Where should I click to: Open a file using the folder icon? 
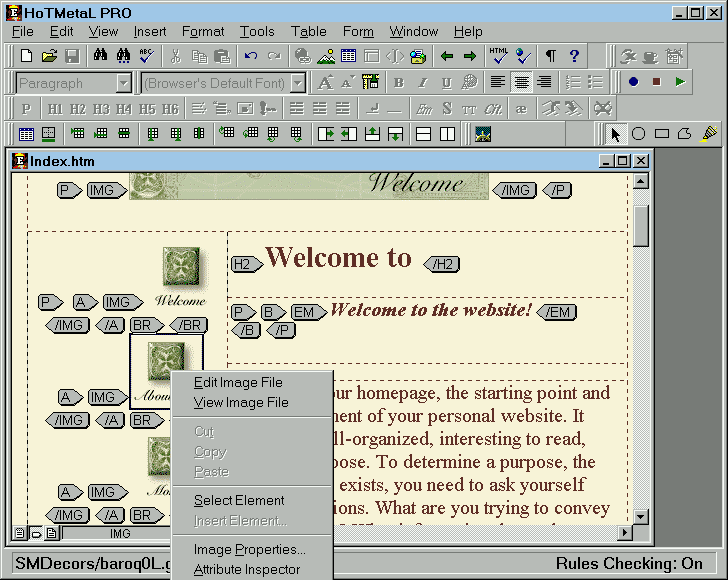pyautogui.click(x=49, y=56)
